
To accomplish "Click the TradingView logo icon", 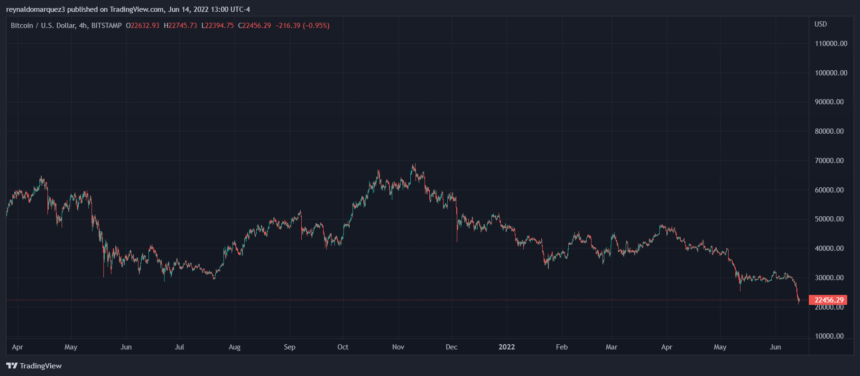I will pyautogui.click(x=12, y=366).
